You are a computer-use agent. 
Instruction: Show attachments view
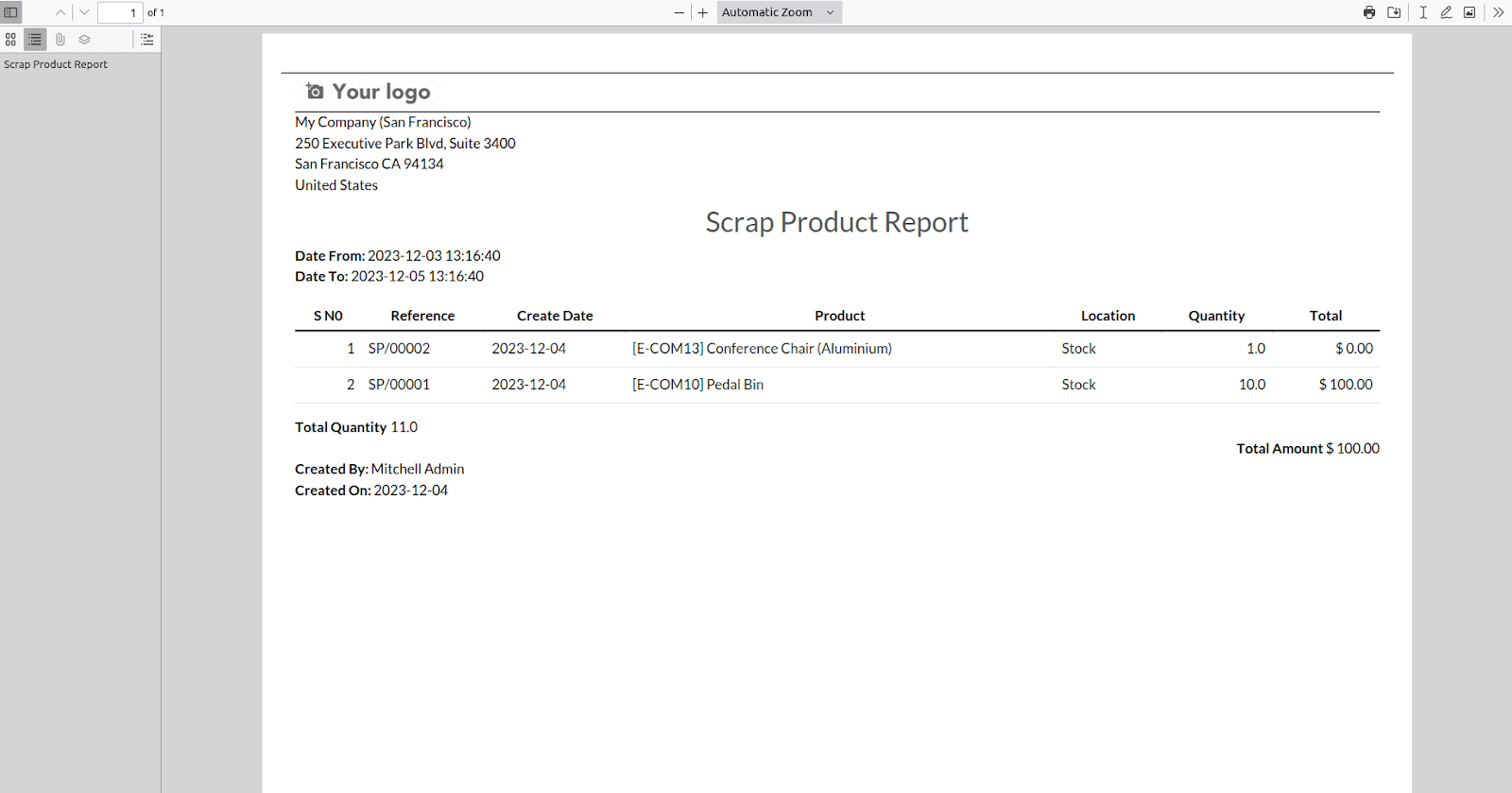coord(60,40)
